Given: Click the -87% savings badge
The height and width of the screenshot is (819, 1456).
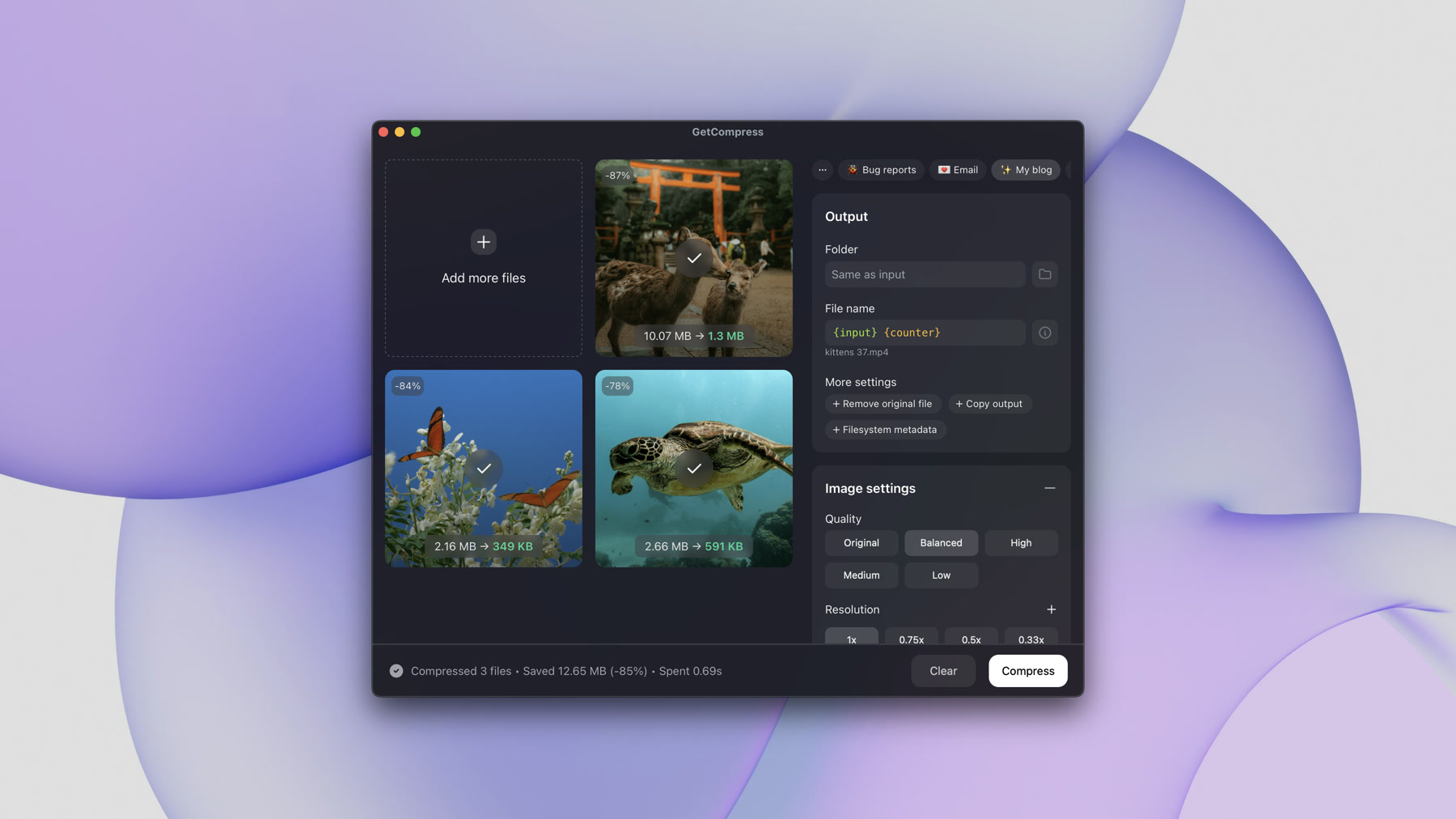Looking at the screenshot, I should [617, 176].
